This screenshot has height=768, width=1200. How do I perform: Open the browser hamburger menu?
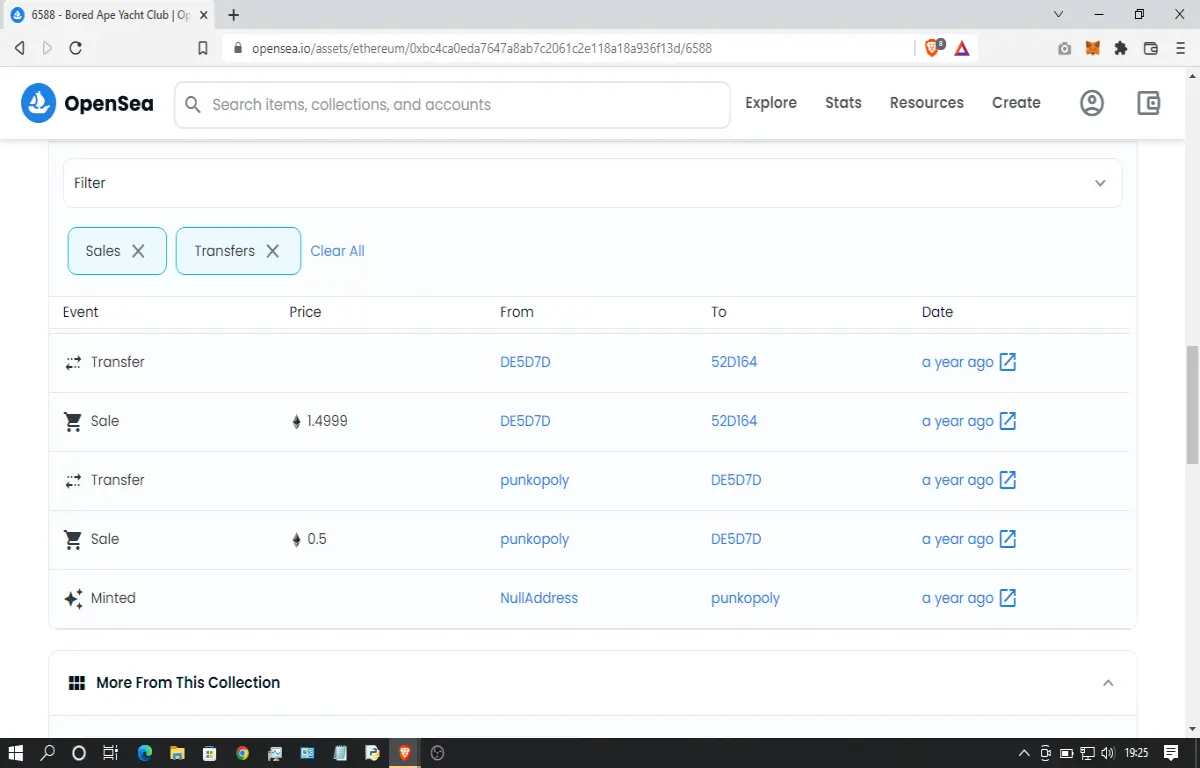[x=1180, y=48]
